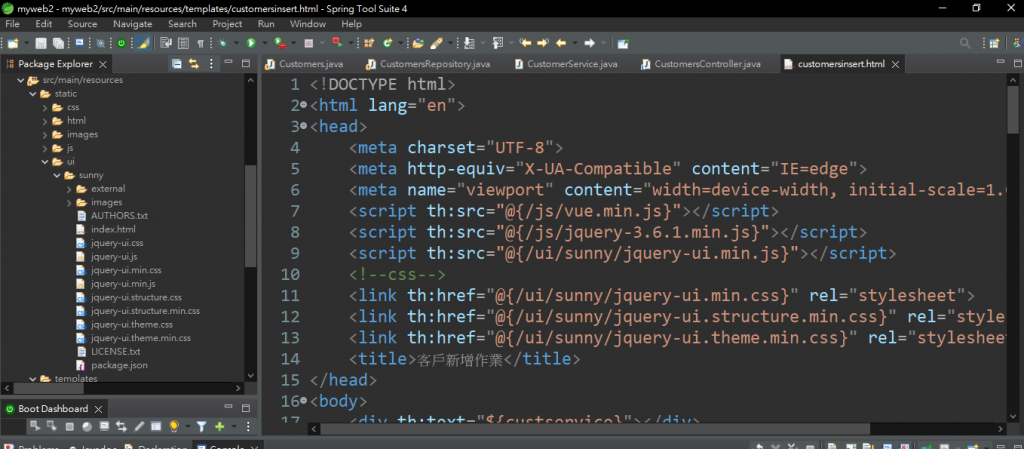1024x449 pixels.
Task: Expand the css folder
Action: point(44,107)
